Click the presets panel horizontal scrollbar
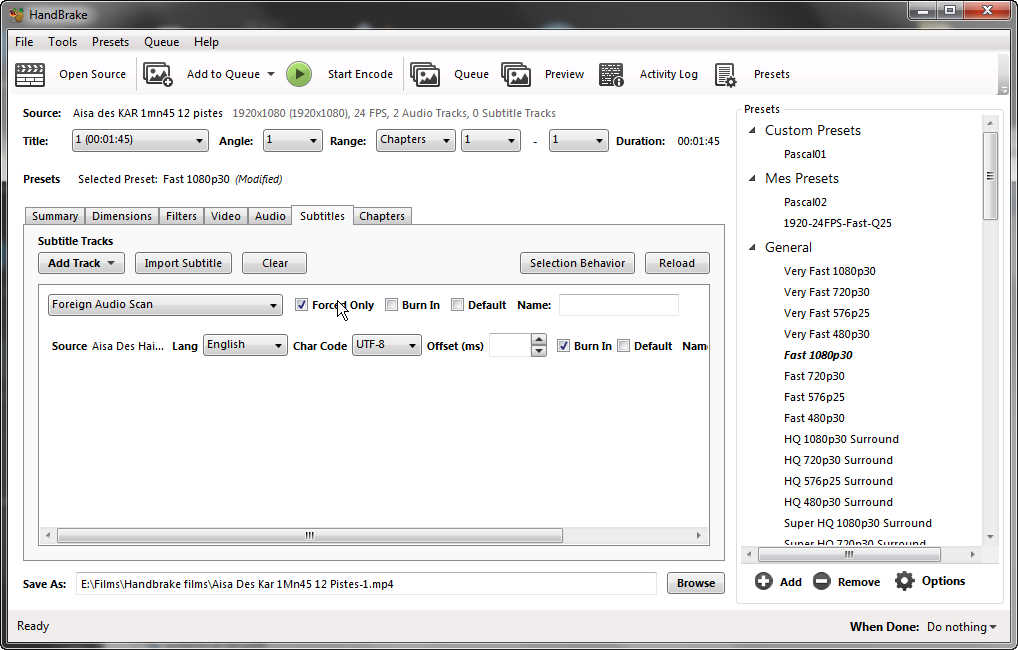Screen dimensions: 1018x650 (849, 554)
